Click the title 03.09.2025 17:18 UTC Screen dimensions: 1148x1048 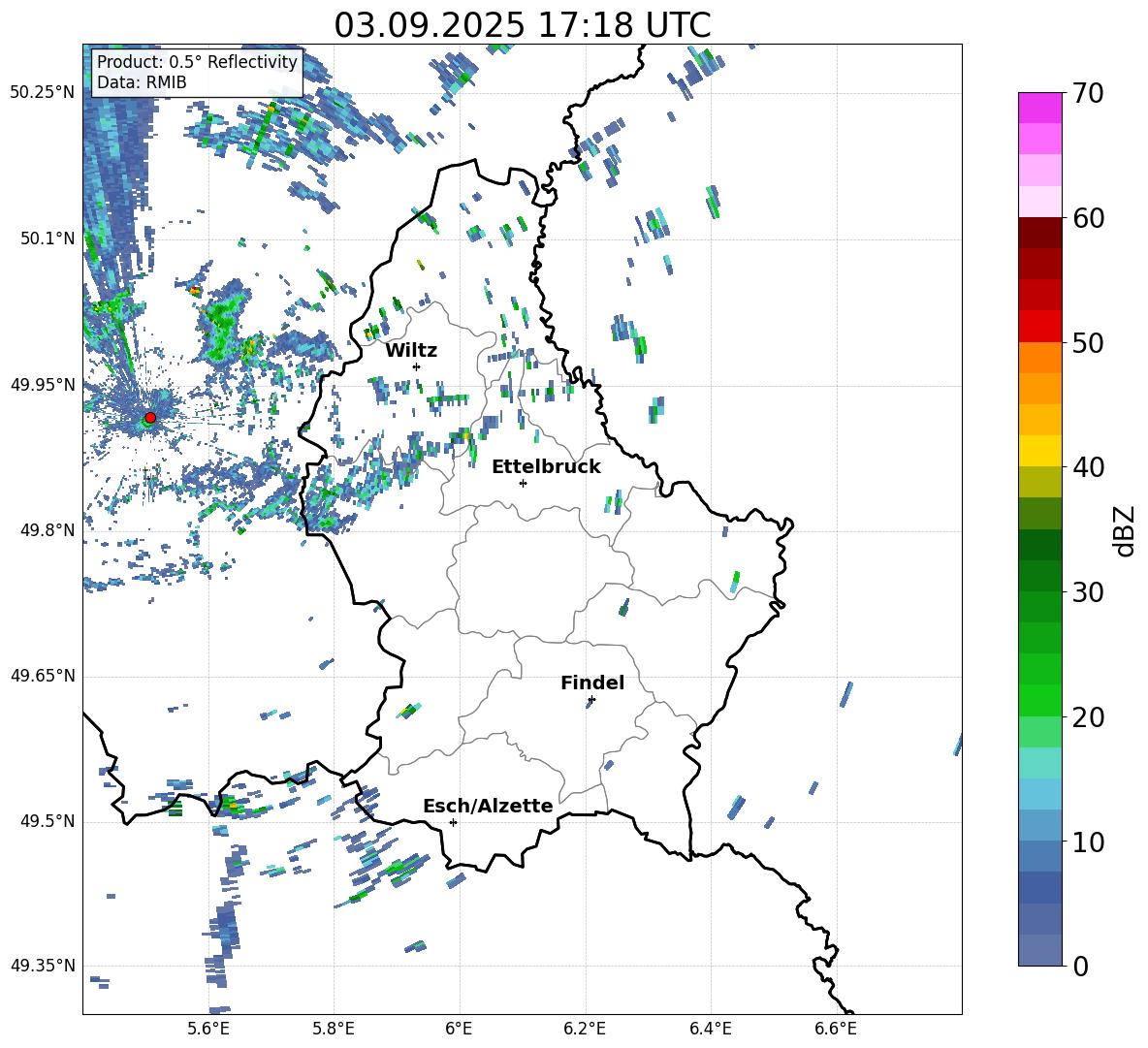(x=523, y=25)
